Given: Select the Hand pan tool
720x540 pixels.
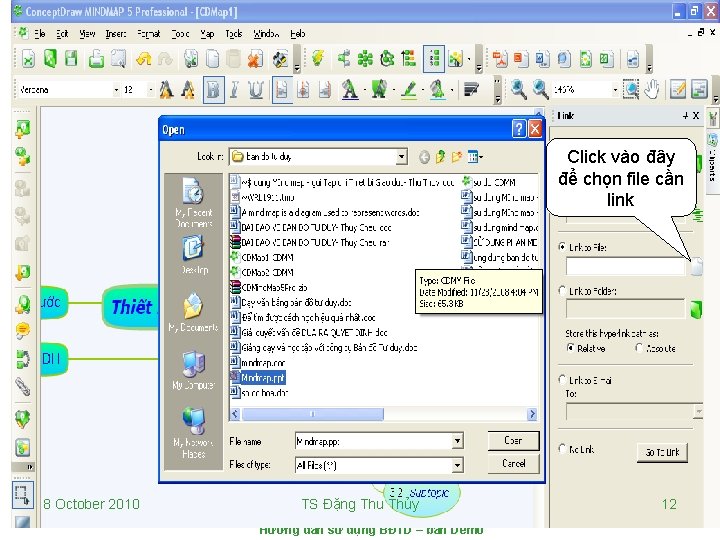Looking at the screenshot, I should [x=652, y=89].
